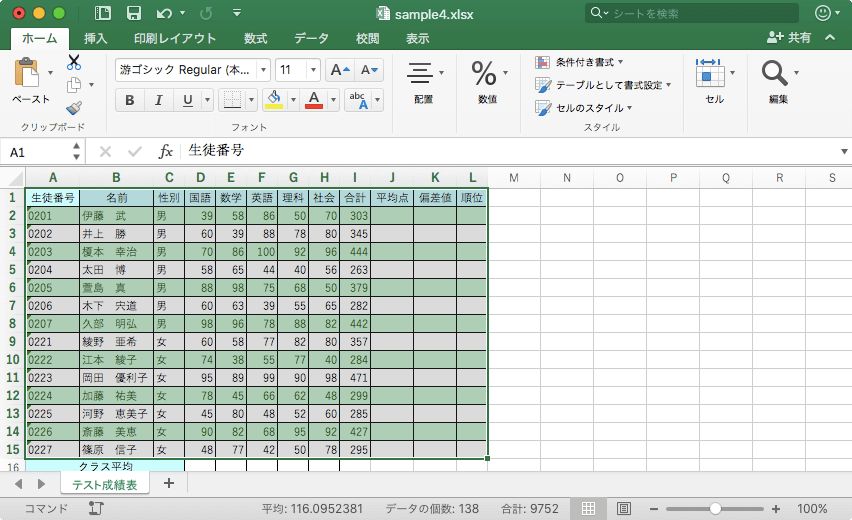Add a new sheet with plus
Viewport: 852px width, 520px height.
[x=169, y=483]
